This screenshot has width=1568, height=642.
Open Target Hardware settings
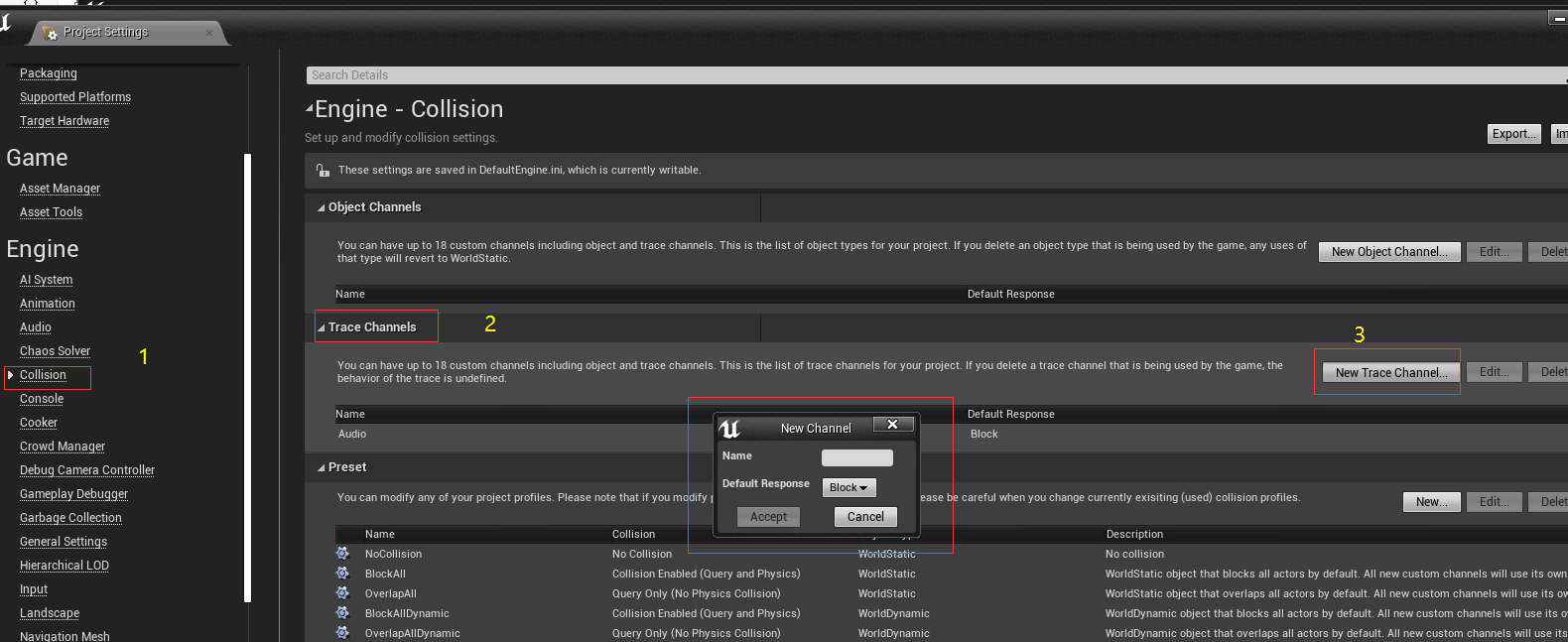65,121
